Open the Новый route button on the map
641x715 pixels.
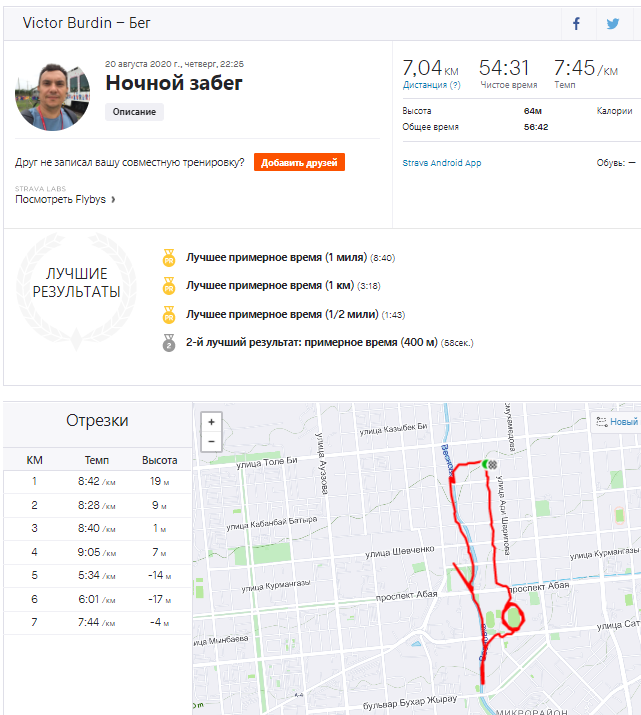[x=617, y=422]
